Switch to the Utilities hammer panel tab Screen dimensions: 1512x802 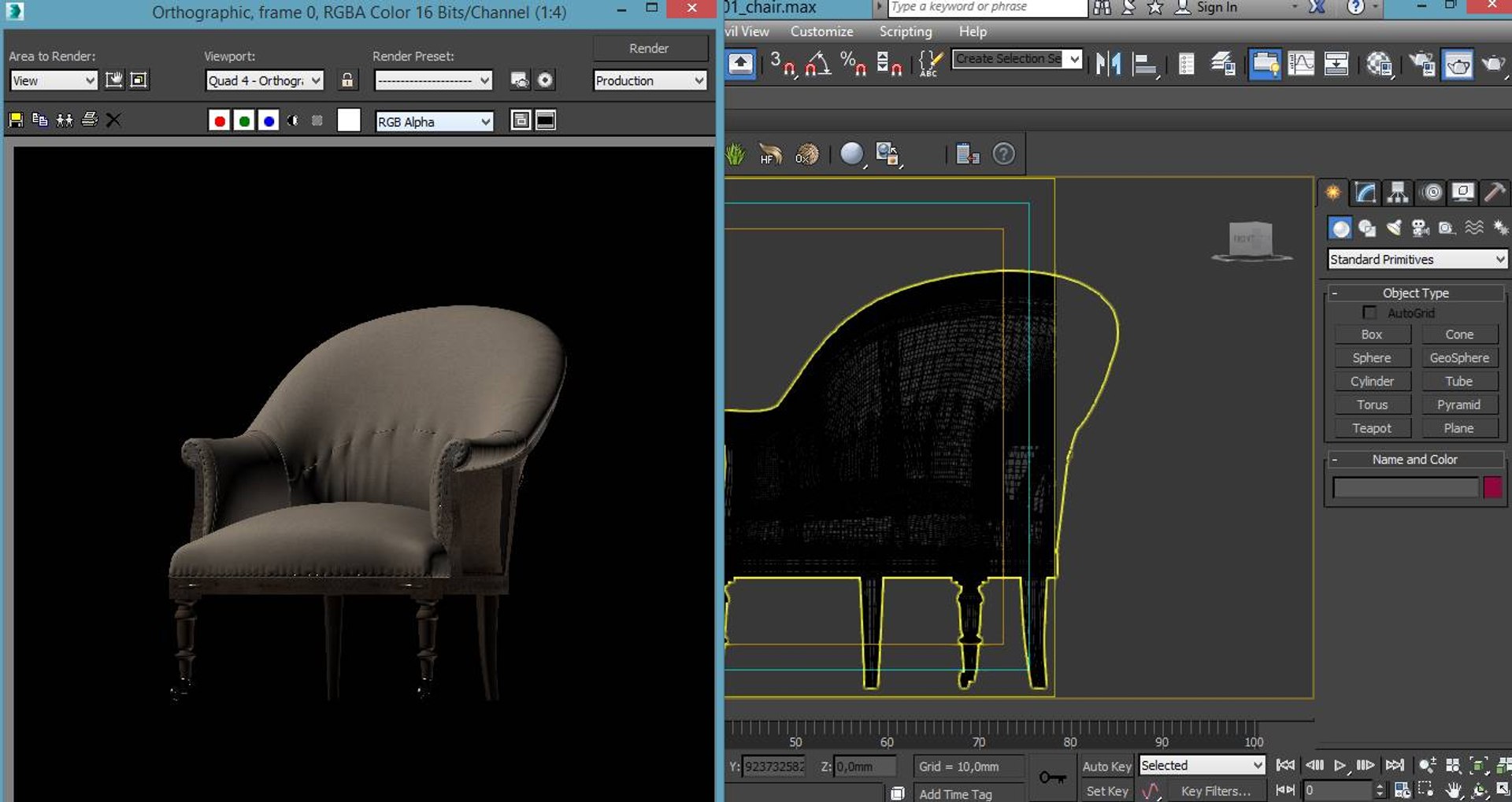tap(1495, 192)
